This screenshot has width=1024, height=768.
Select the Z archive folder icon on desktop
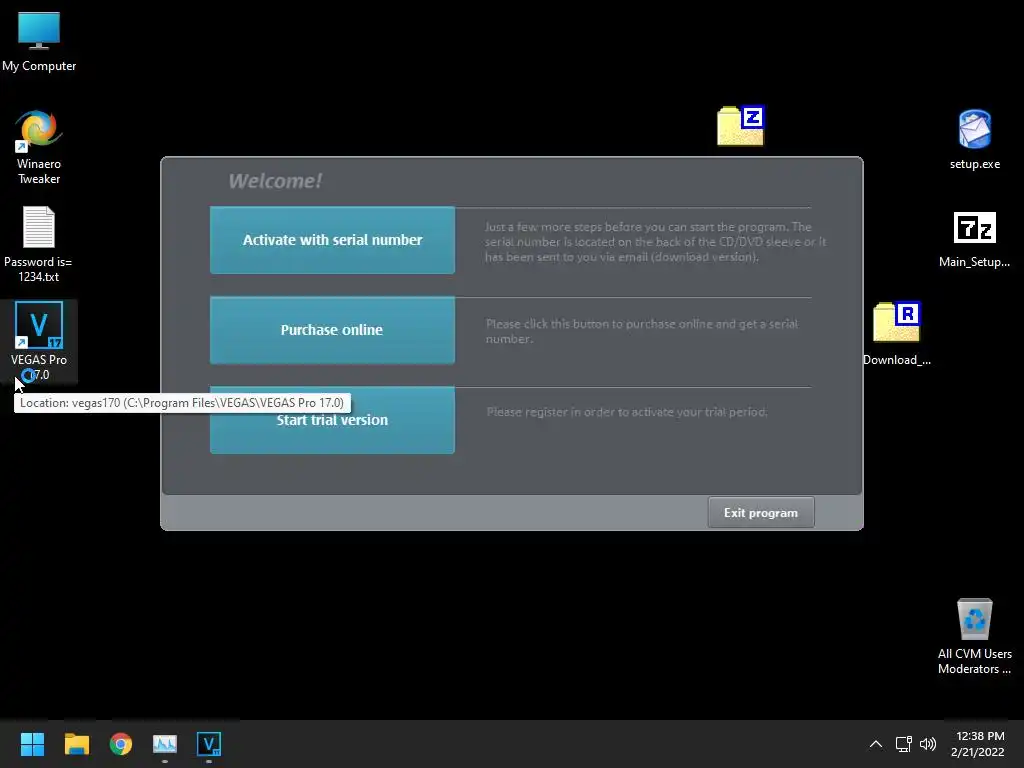741,125
